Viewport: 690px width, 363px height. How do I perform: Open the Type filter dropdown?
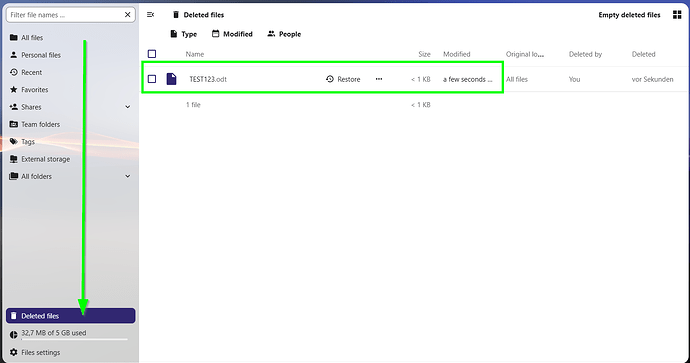pyautogui.click(x=184, y=34)
